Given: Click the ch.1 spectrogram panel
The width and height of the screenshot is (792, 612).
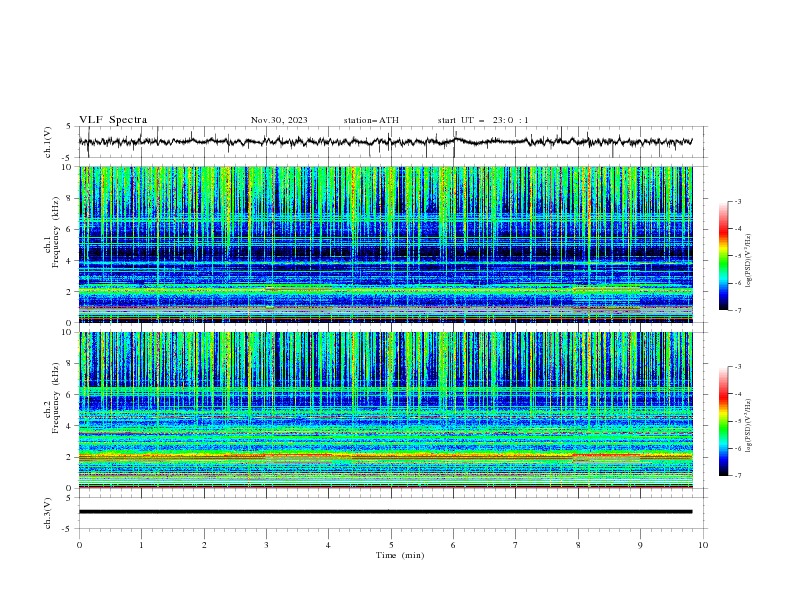Looking at the screenshot, I should coord(385,244).
